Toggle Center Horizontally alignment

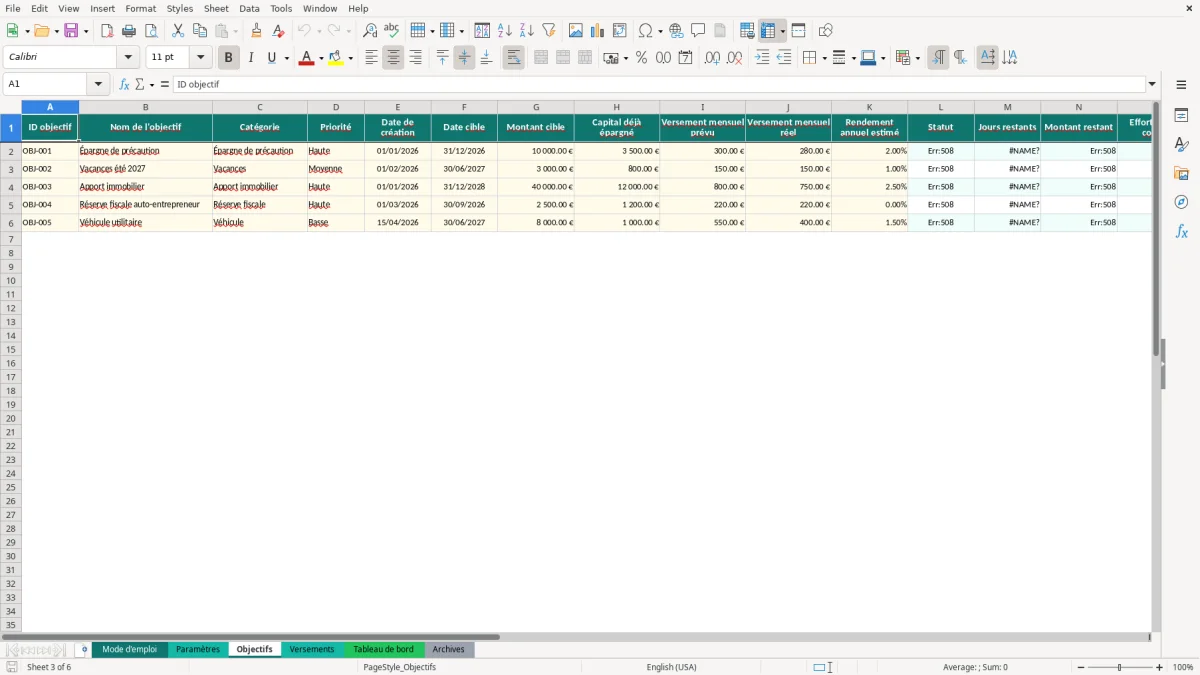pyautogui.click(x=393, y=58)
